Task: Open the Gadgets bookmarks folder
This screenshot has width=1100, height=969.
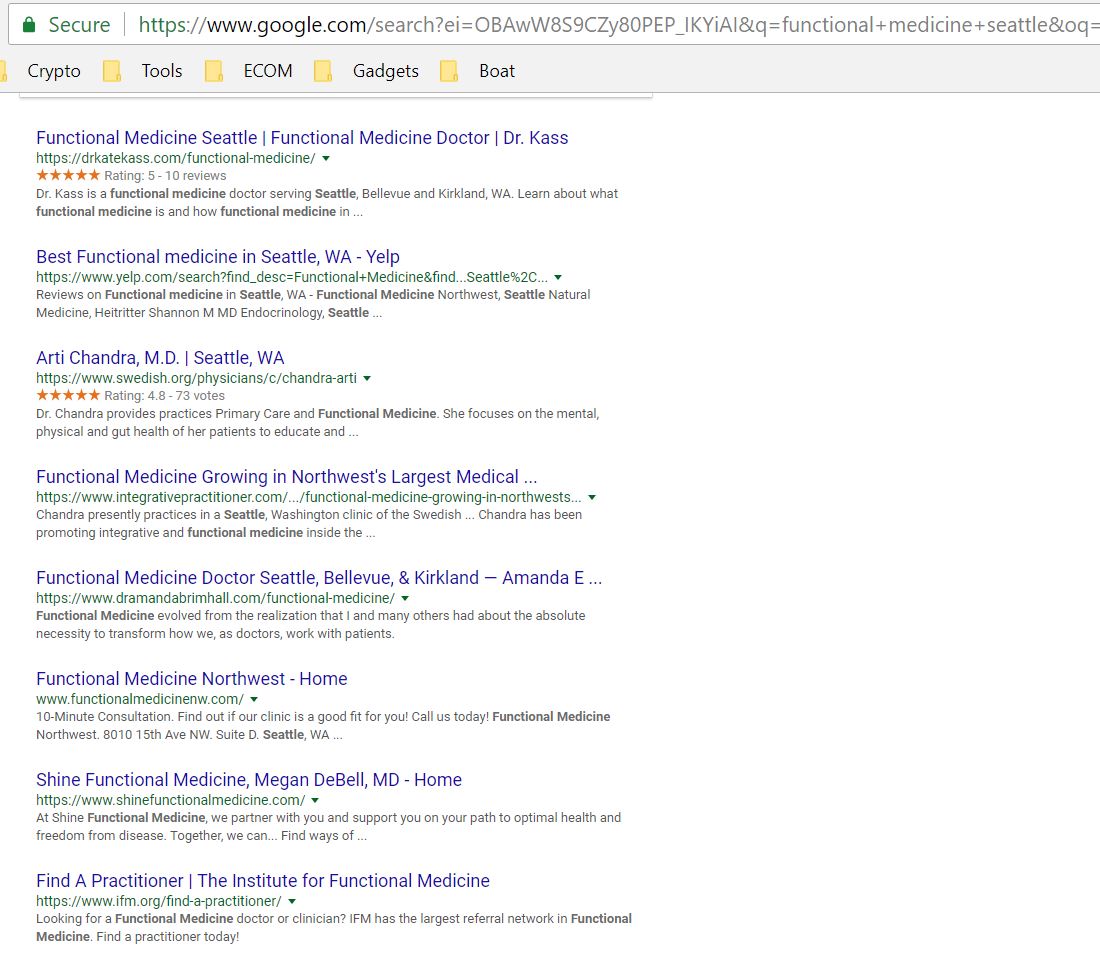Action: coord(386,71)
